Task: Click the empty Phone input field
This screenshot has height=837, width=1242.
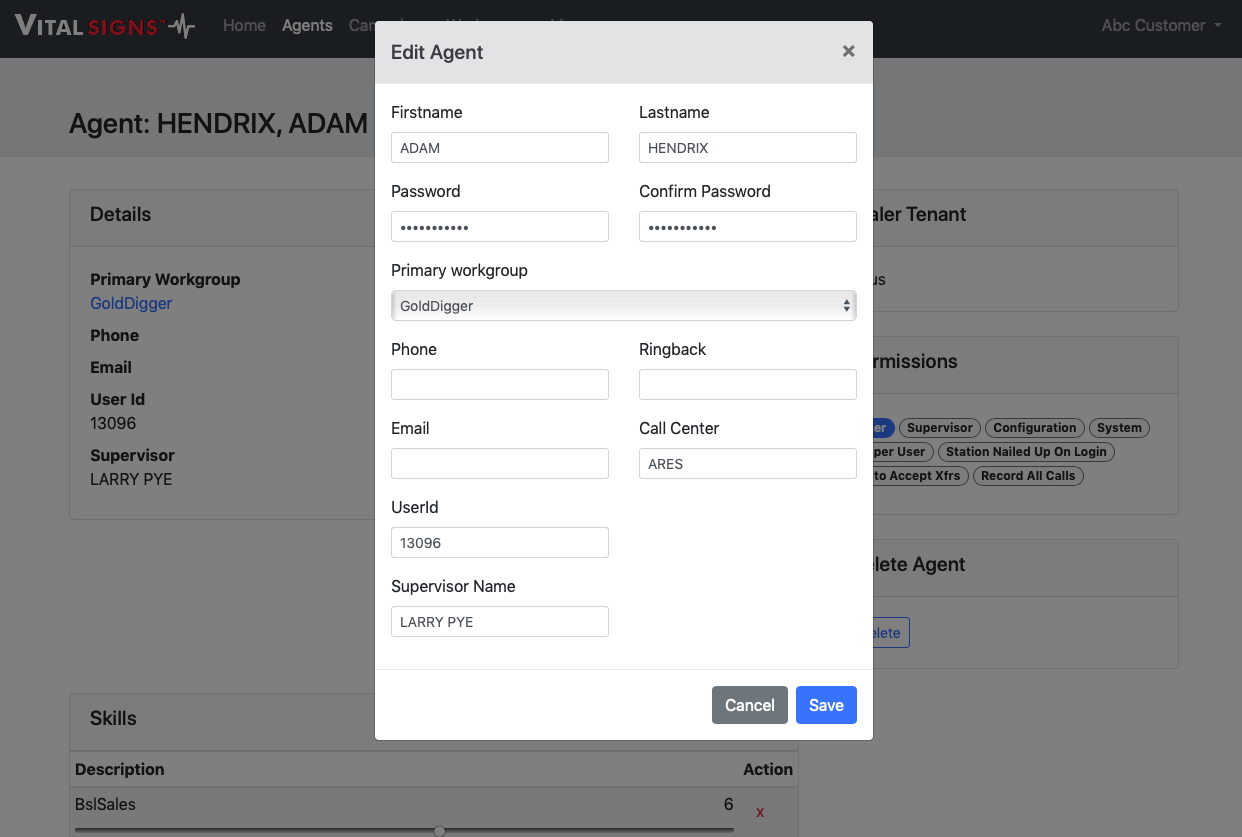Action: click(499, 385)
